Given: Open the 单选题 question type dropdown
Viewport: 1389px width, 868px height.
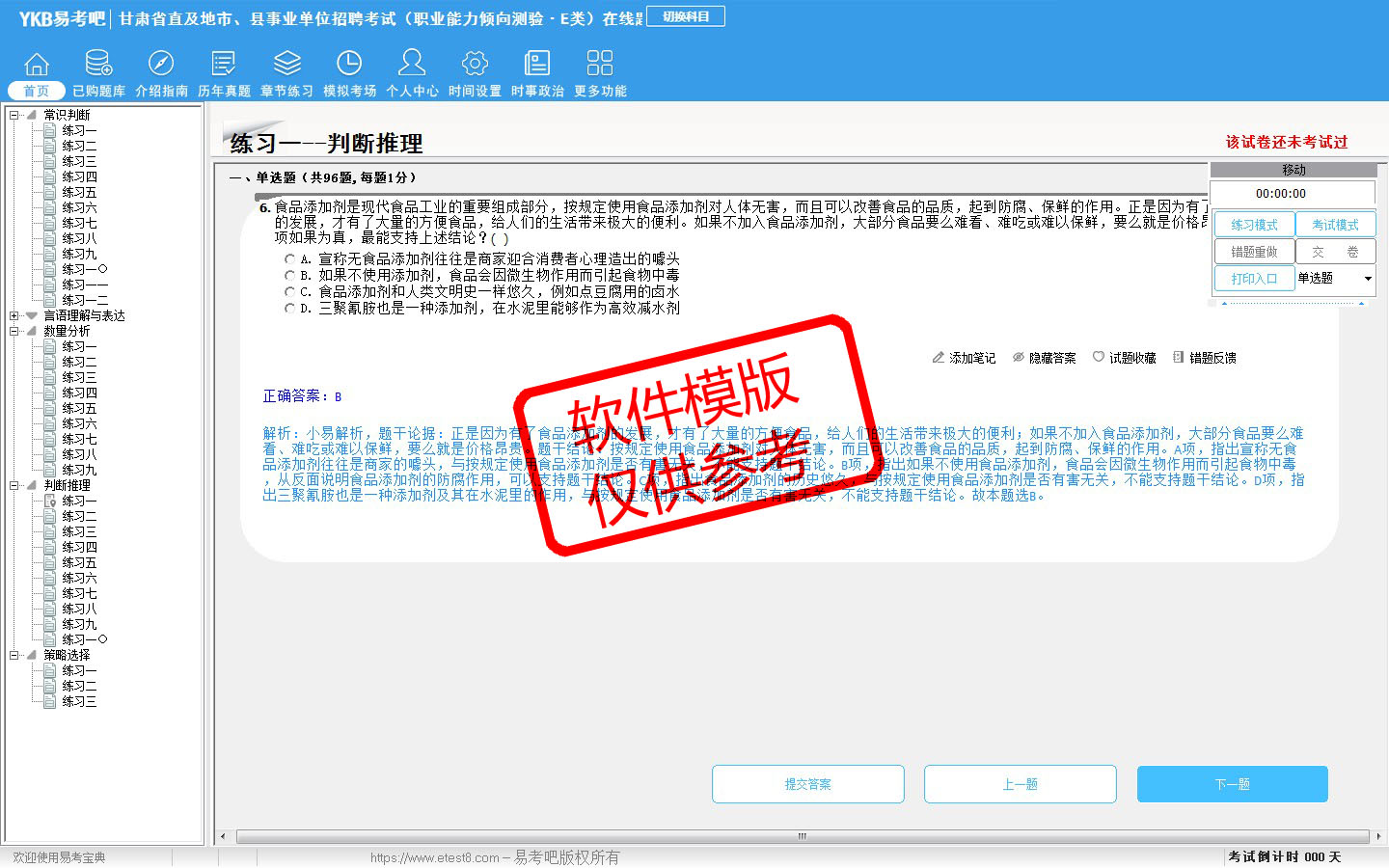Looking at the screenshot, I should point(1367,279).
